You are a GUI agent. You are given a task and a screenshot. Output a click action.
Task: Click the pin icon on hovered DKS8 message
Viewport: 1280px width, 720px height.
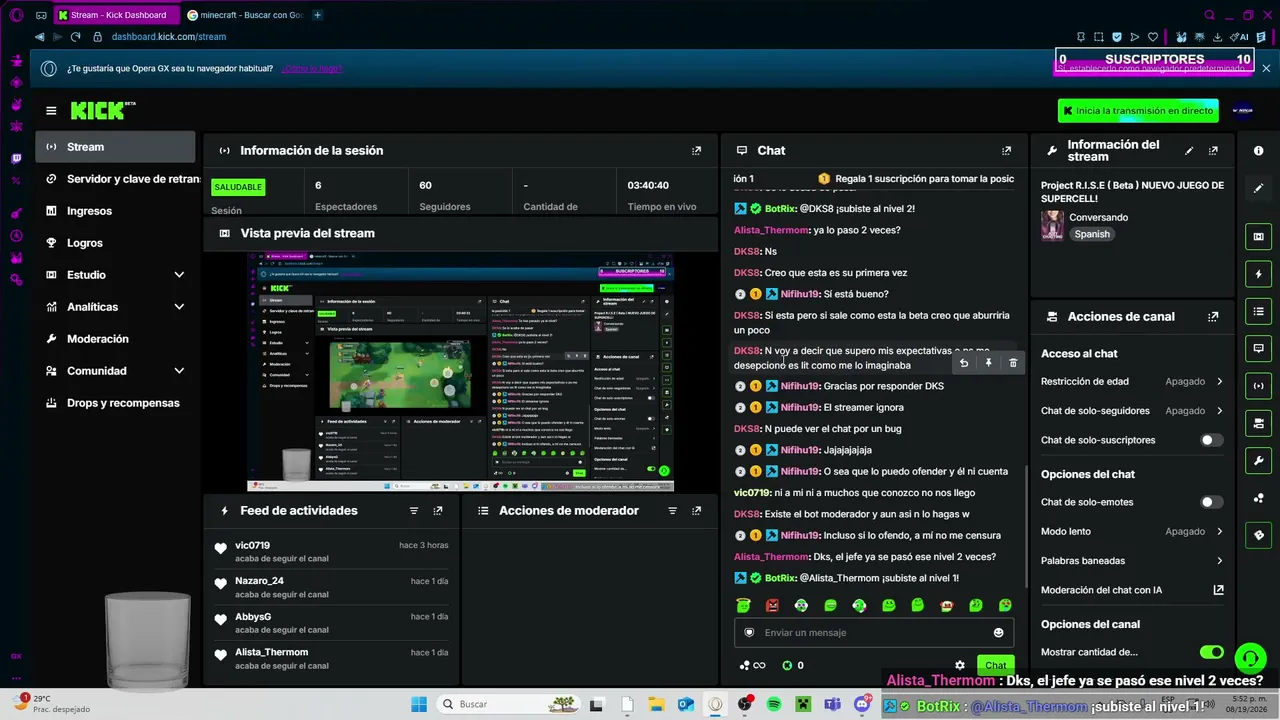coord(988,363)
